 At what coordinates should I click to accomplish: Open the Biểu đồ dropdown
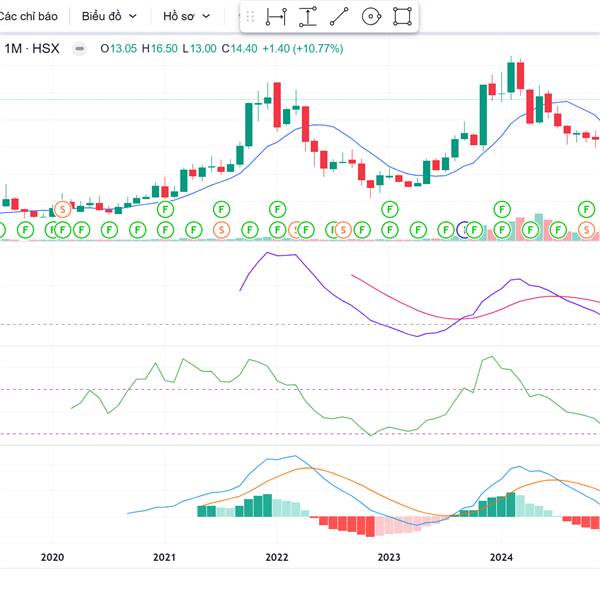109,16
